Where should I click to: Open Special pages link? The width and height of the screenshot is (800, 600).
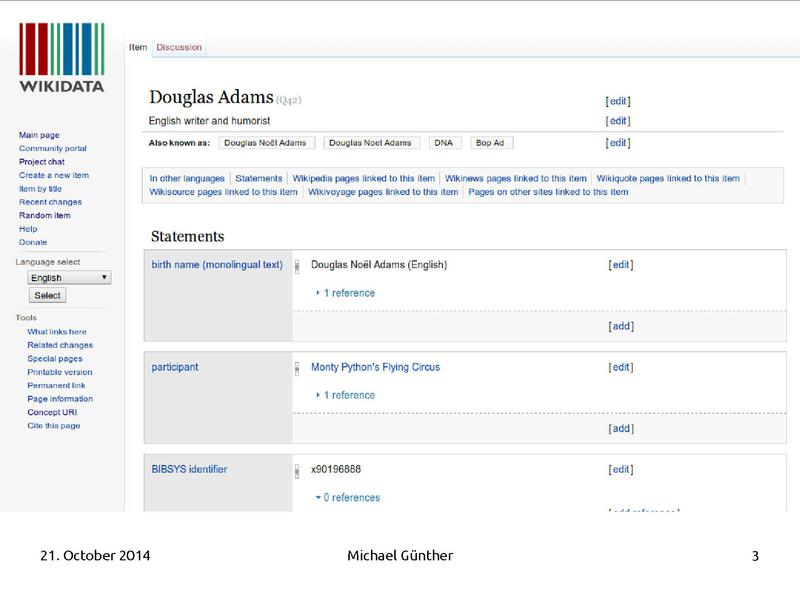coord(55,359)
